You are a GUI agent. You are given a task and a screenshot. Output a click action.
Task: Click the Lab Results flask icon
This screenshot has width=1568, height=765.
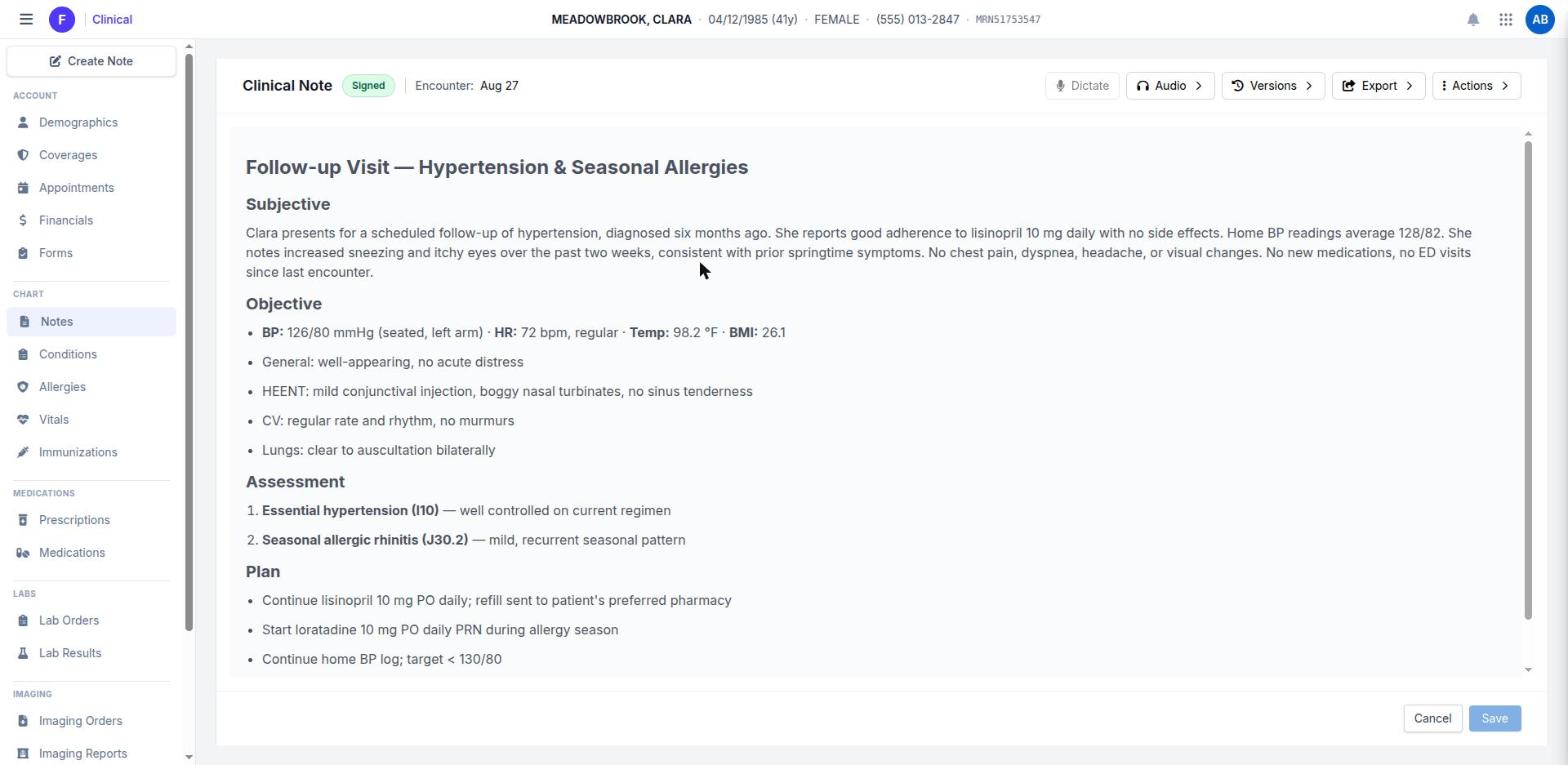pyautogui.click(x=23, y=654)
